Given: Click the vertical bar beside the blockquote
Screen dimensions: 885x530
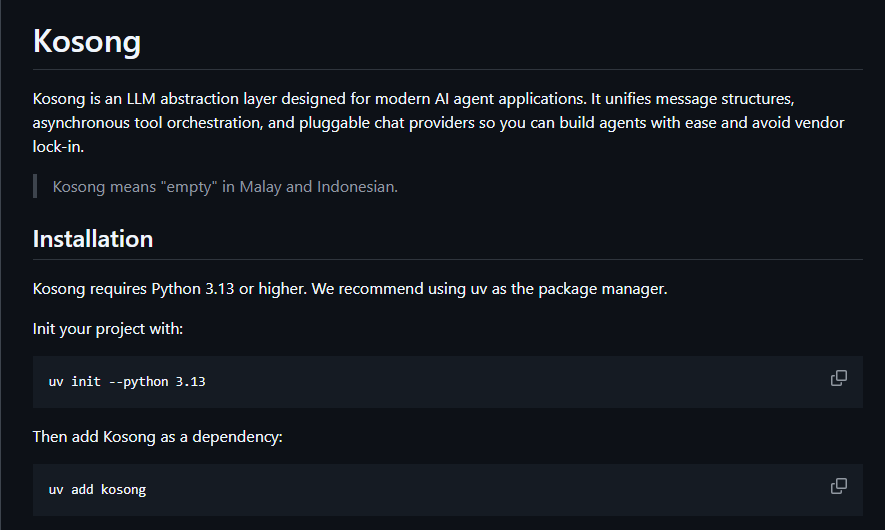Looking at the screenshot, I should (x=35, y=186).
